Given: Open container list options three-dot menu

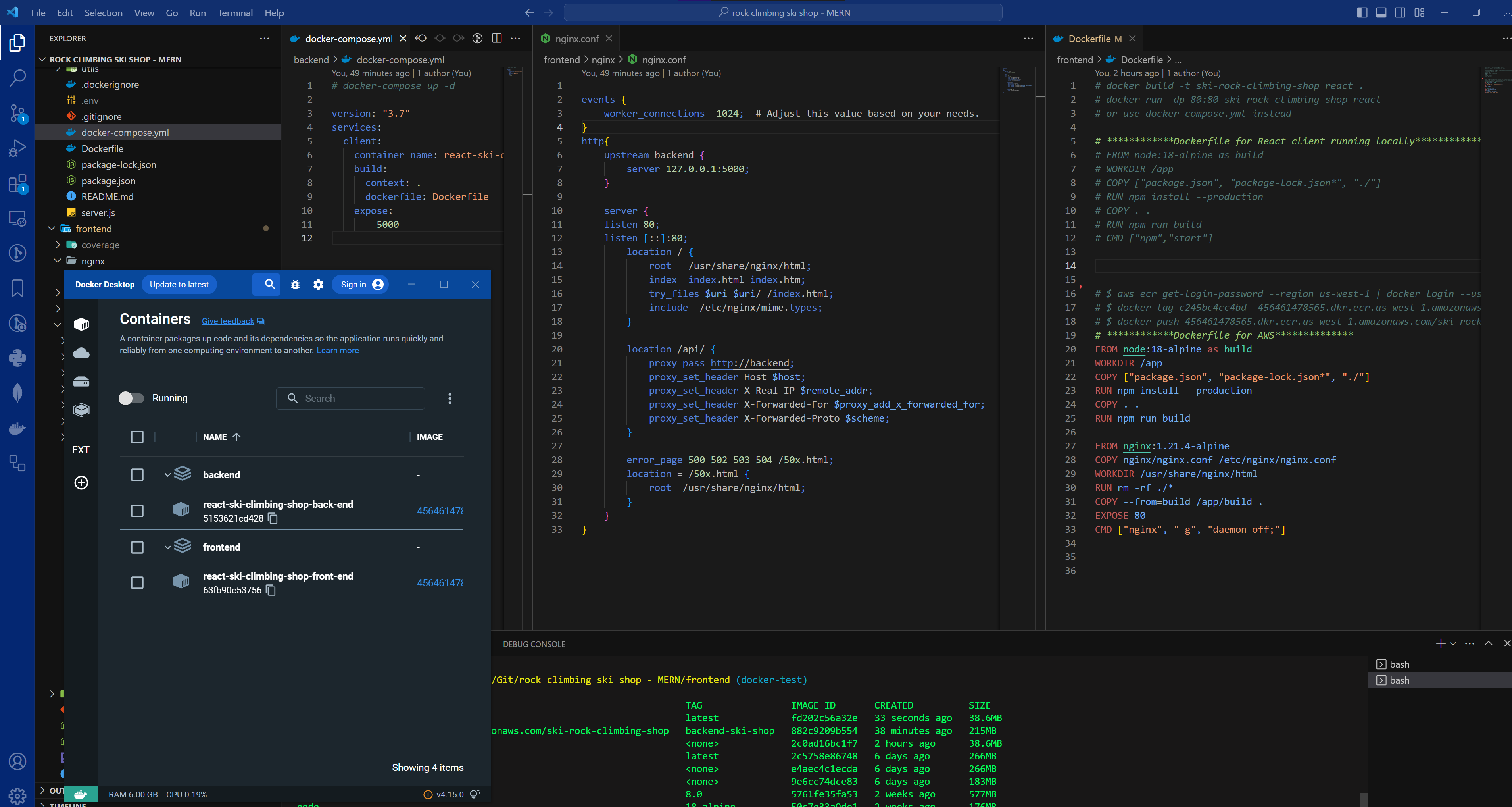Looking at the screenshot, I should (x=450, y=398).
